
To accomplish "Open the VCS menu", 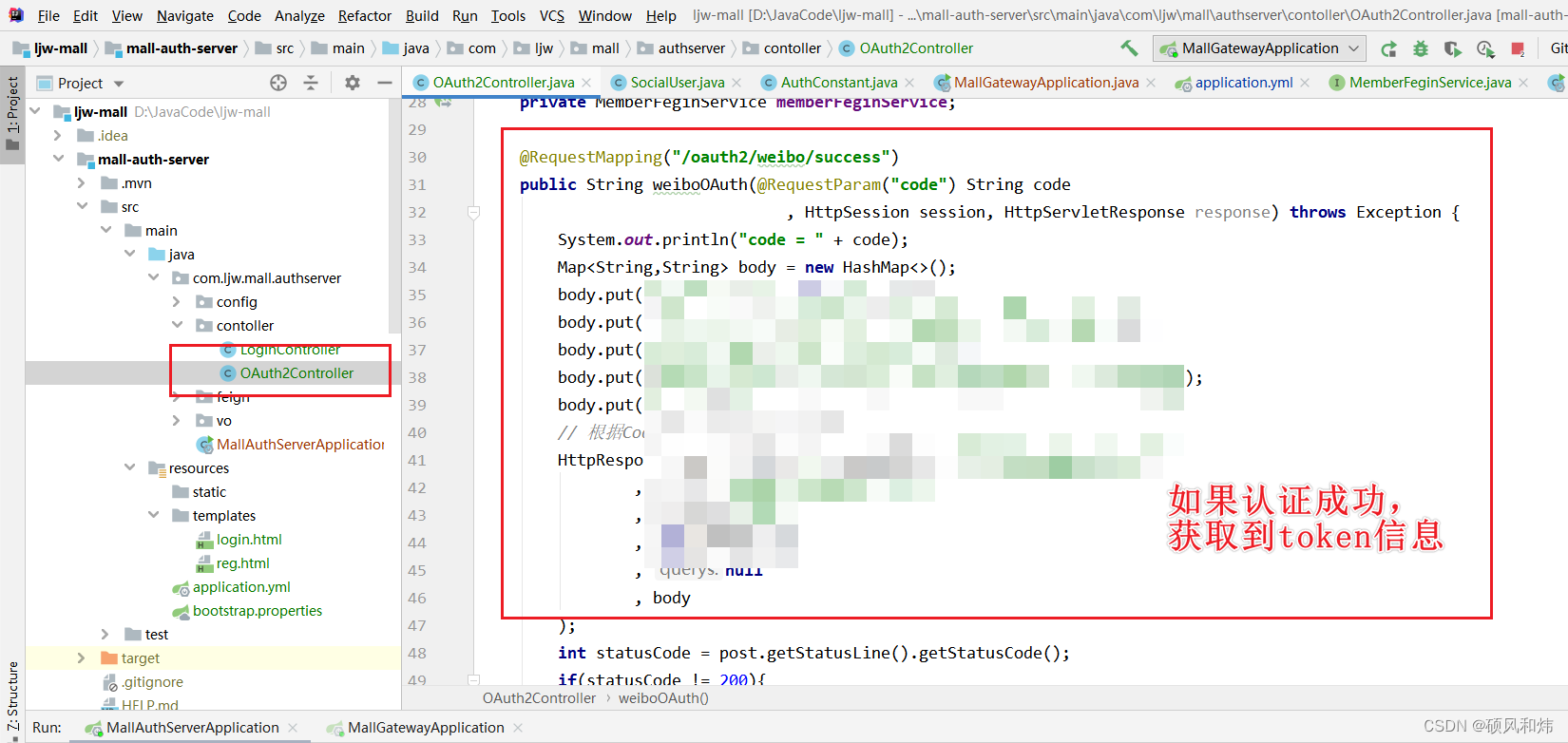I will (551, 15).
